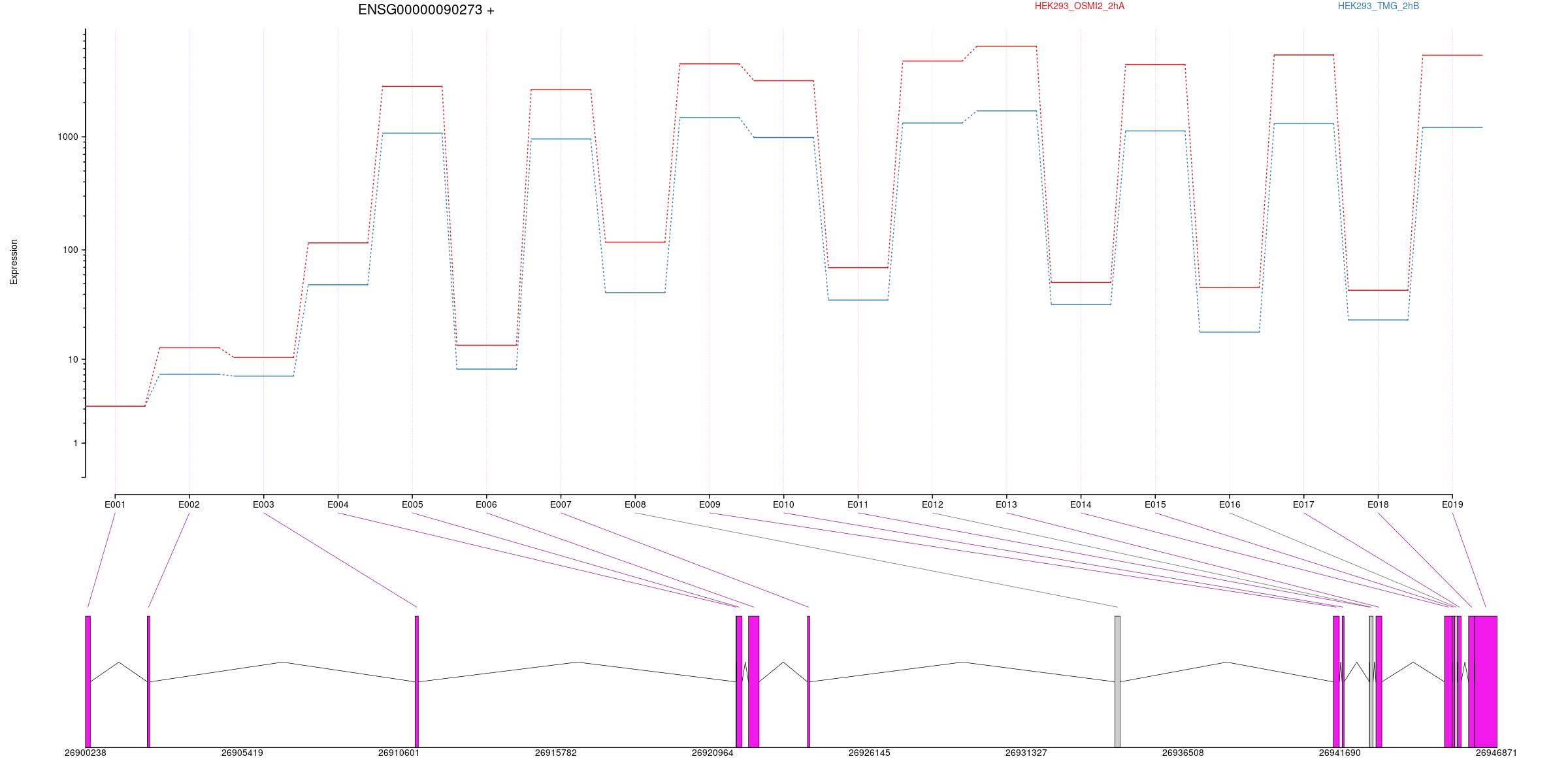1568x784 pixels.
Task: Click the E011 exon label
Action: [x=858, y=504]
